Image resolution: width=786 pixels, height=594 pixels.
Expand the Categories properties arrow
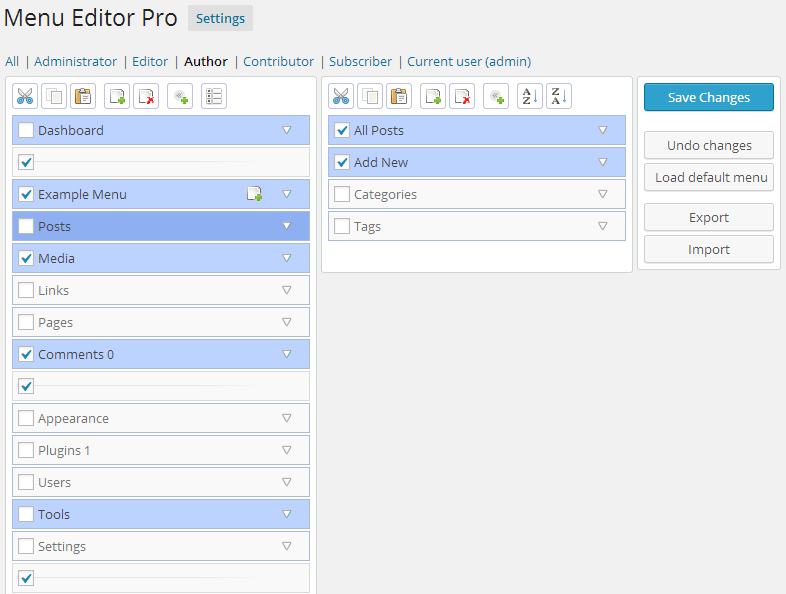[603, 194]
